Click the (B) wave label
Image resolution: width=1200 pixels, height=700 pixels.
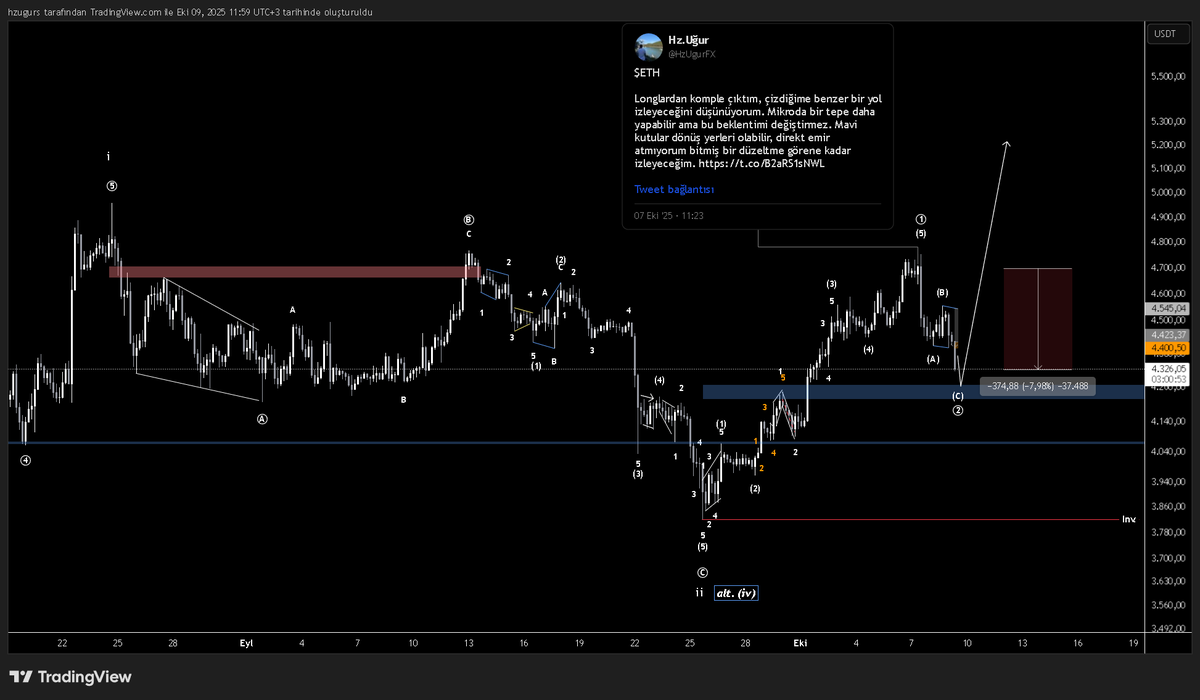(942, 293)
